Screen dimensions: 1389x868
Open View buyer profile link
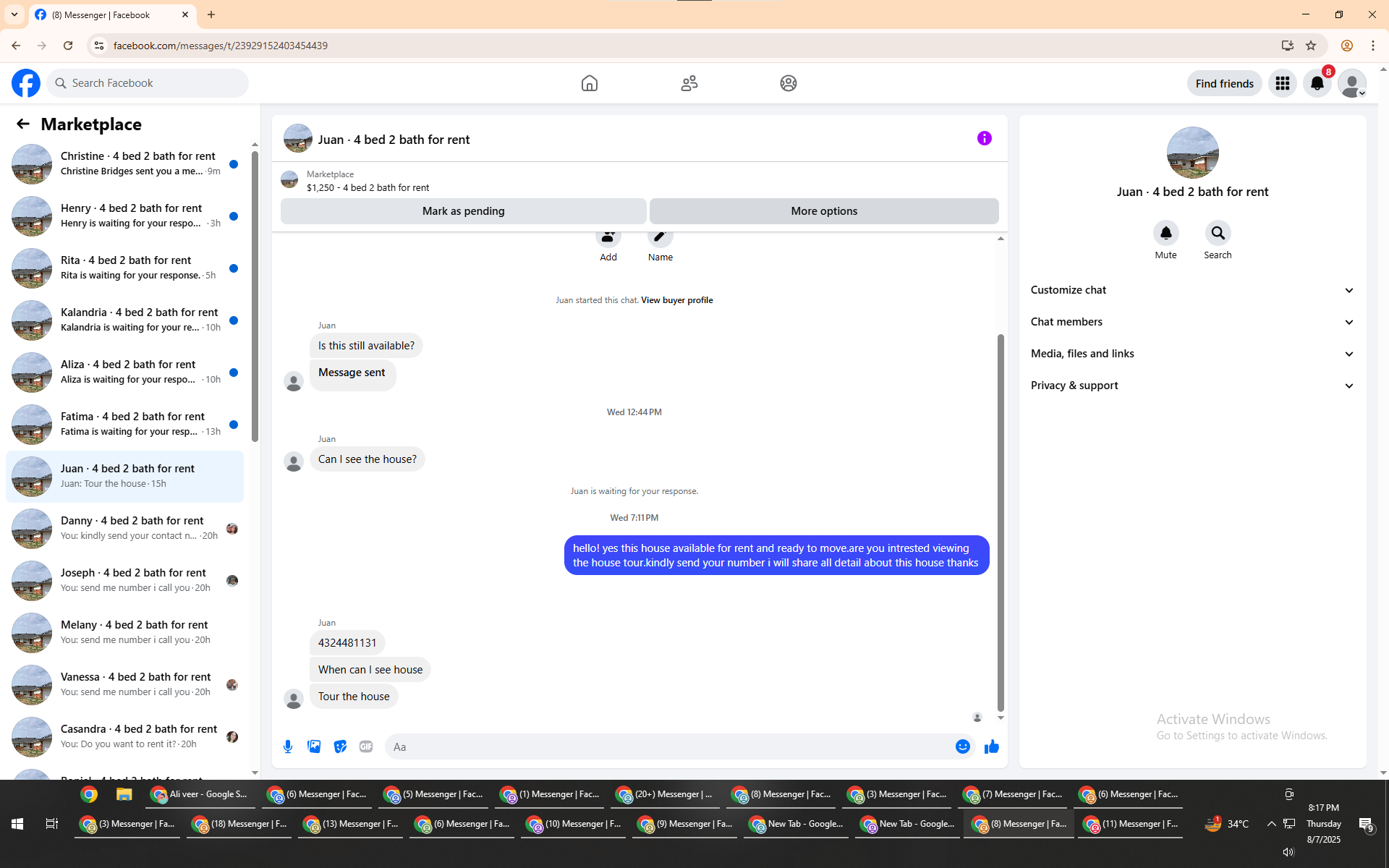[x=677, y=300]
